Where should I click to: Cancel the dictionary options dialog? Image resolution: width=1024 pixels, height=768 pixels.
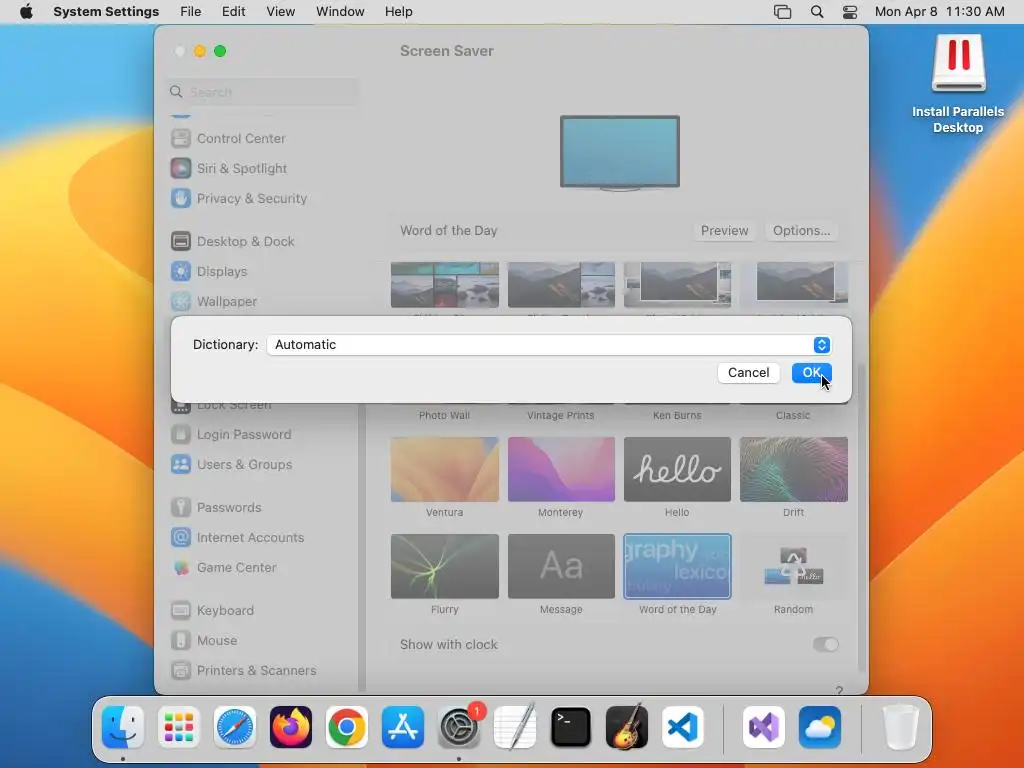coord(748,372)
